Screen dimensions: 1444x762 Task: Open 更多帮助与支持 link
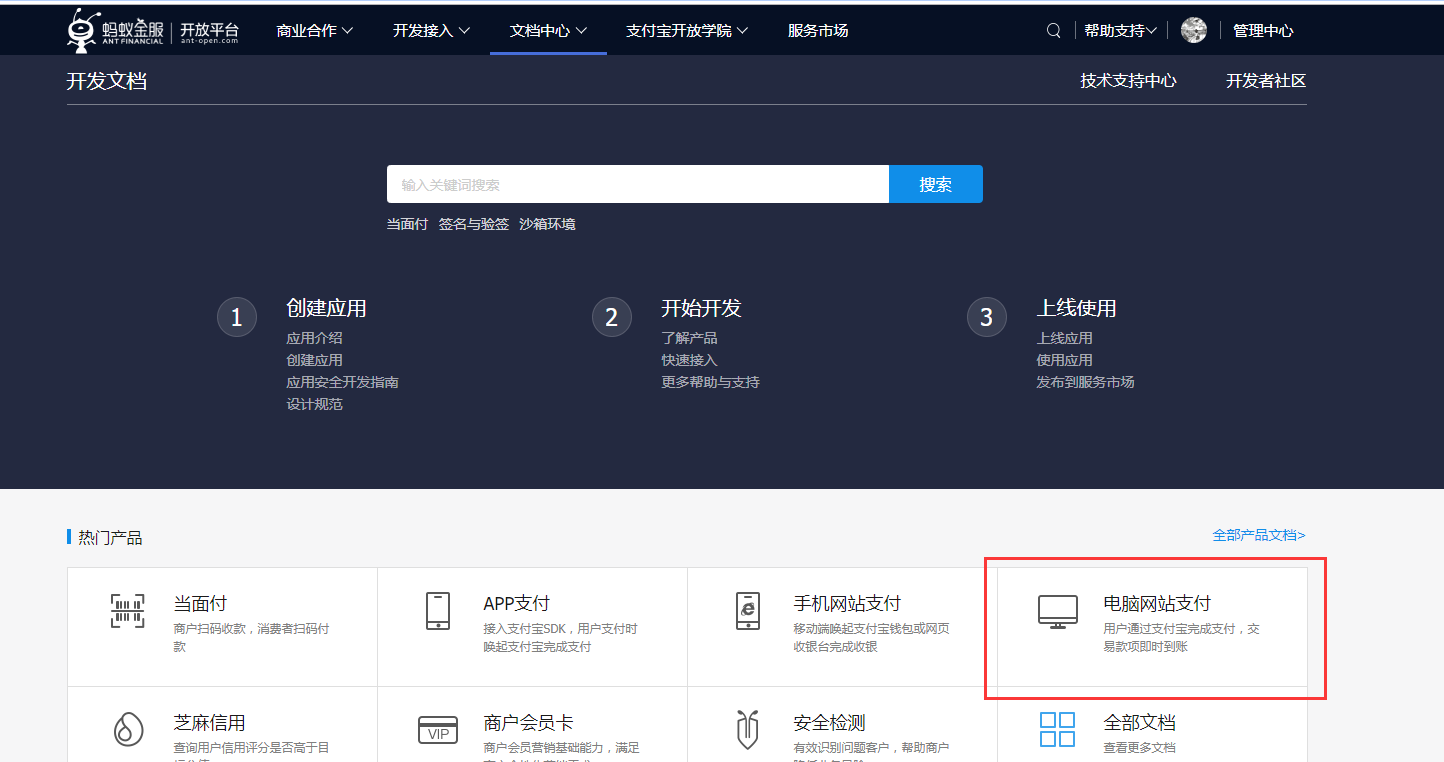[x=710, y=382]
